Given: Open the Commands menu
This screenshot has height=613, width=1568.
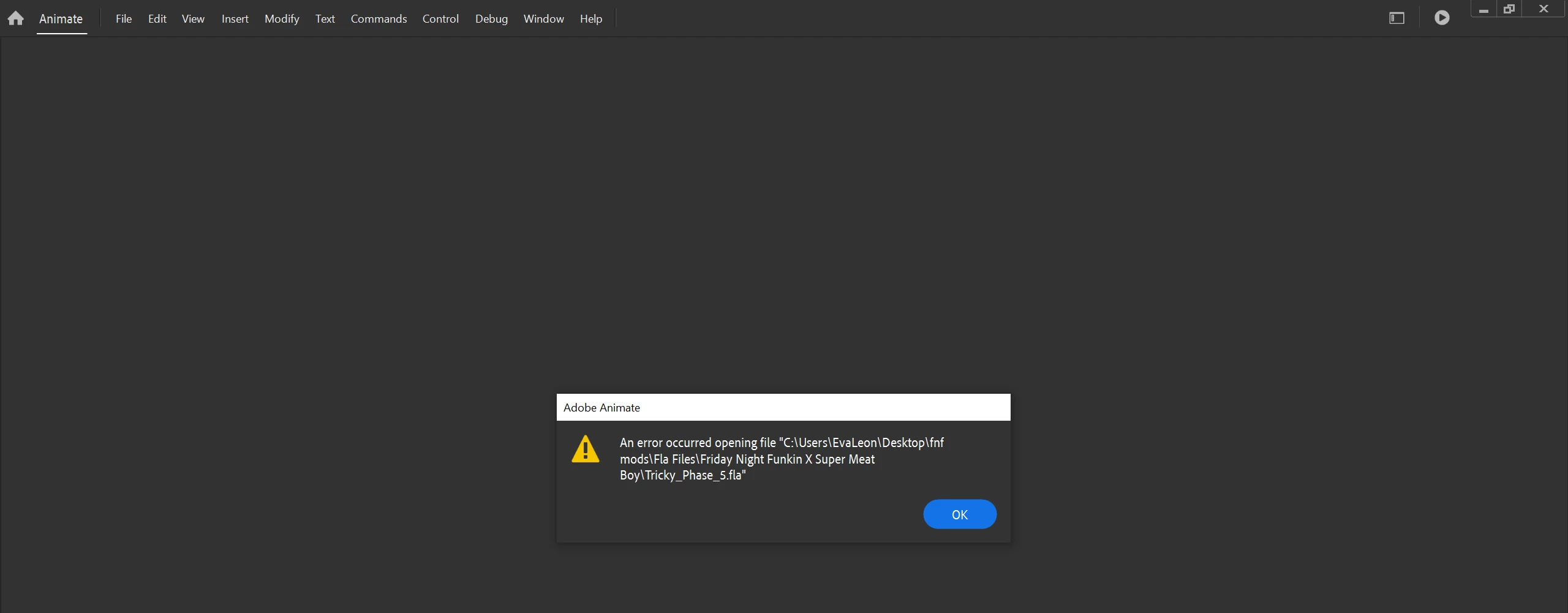Looking at the screenshot, I should [379, 19].
